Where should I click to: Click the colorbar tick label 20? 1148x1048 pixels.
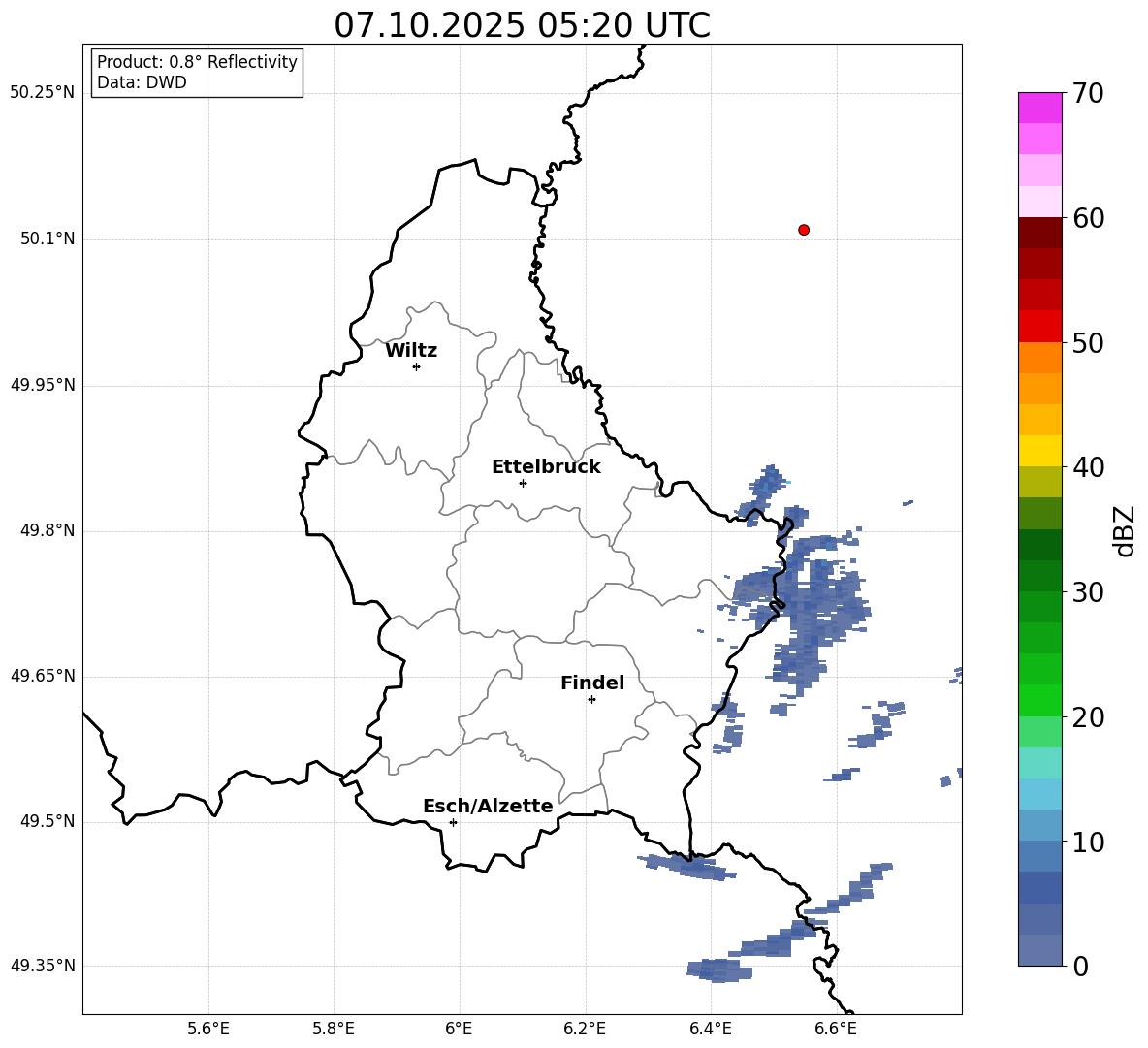[1088, 716]
